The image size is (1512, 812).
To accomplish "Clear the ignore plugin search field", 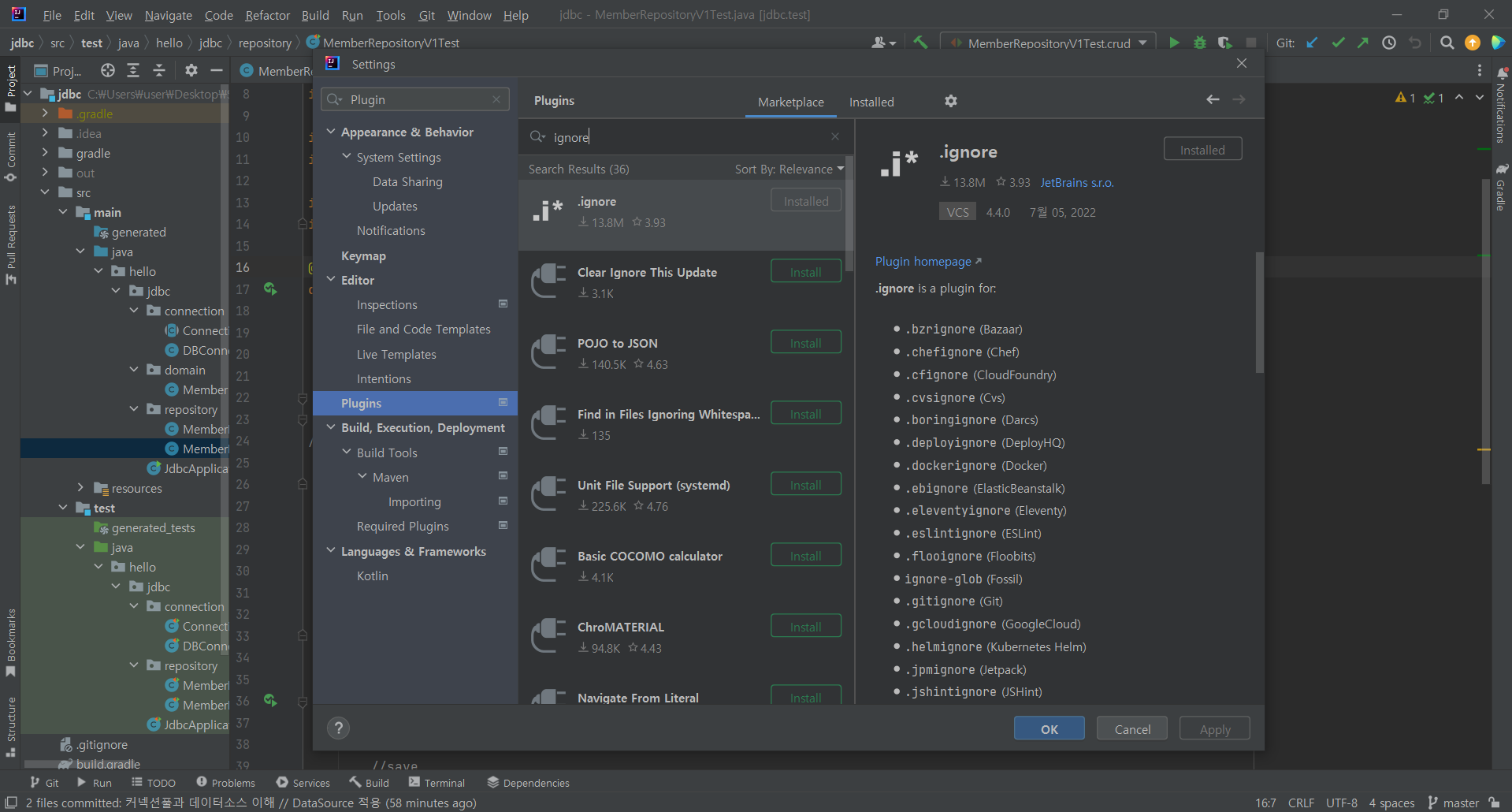I will pos(834,136).
